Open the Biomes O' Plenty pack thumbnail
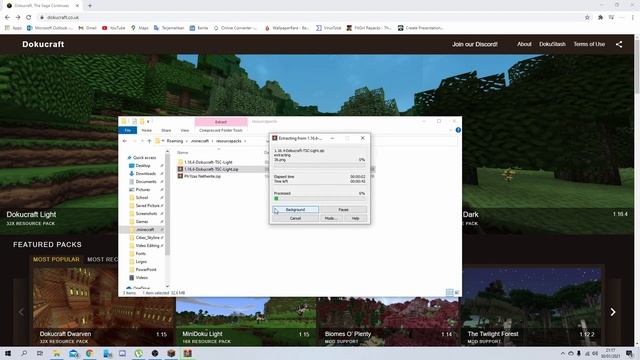 [x=388, y=321]
